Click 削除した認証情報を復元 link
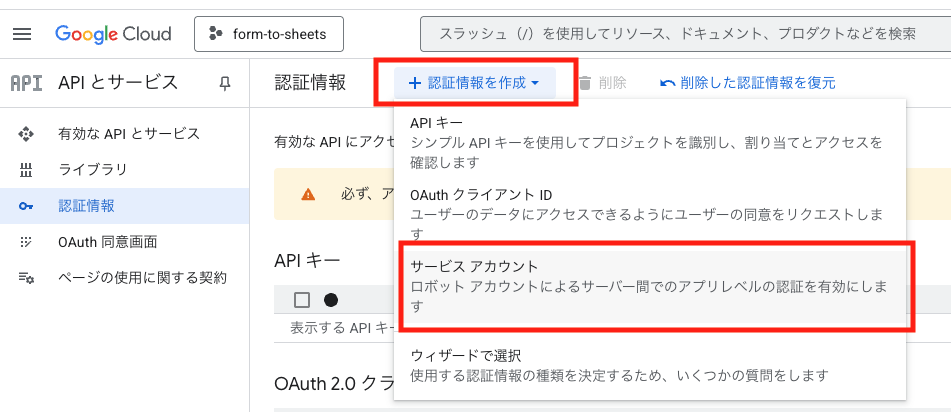Viewport: 951px width, 412px height. coord(747,83)
